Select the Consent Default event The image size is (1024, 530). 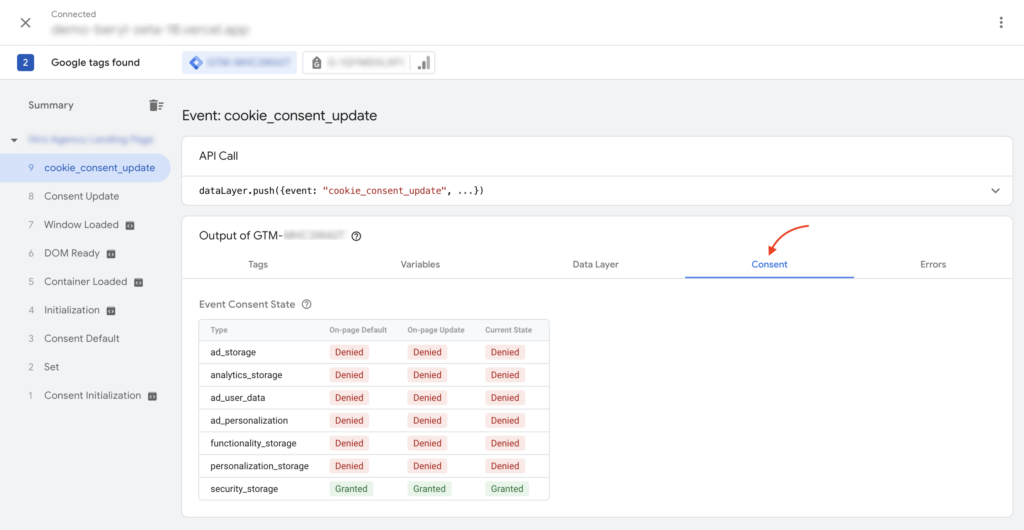(81, 339)
